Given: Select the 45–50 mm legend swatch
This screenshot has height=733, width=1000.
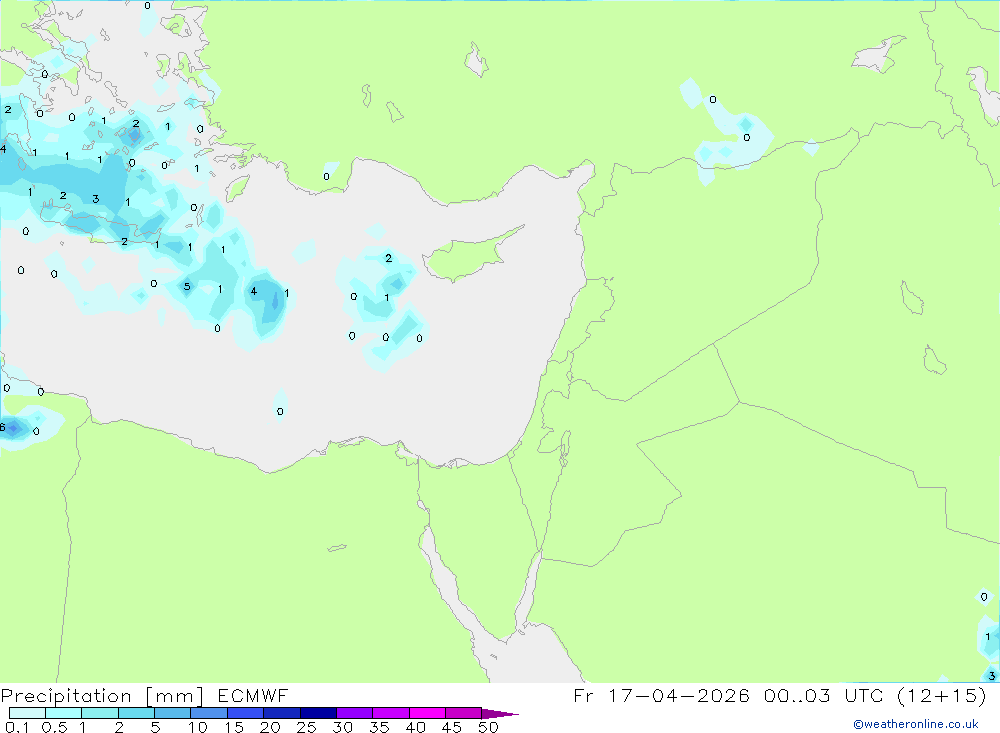Looking at the screenshot, I should tap(463, 713).
